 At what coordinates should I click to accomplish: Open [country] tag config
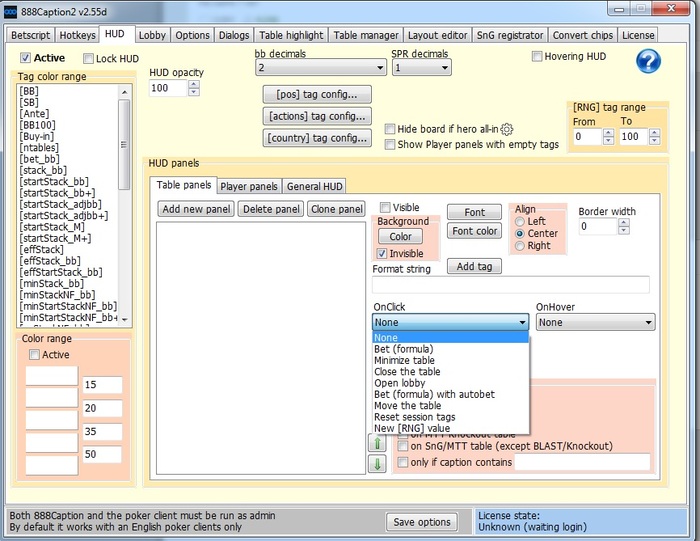[x=317, y=138]
